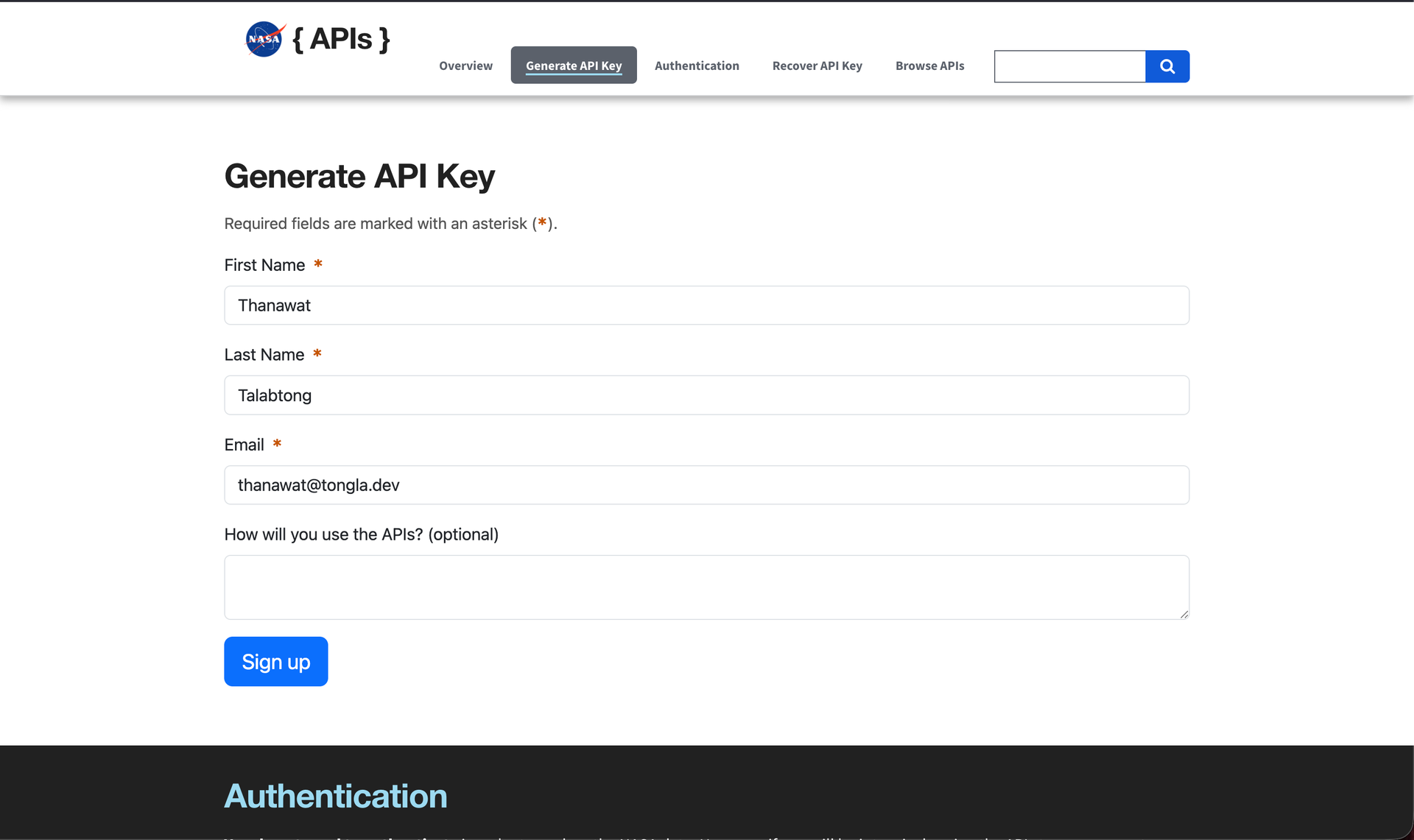
Task: Focus the header search text box
Action: [1069, 66]
